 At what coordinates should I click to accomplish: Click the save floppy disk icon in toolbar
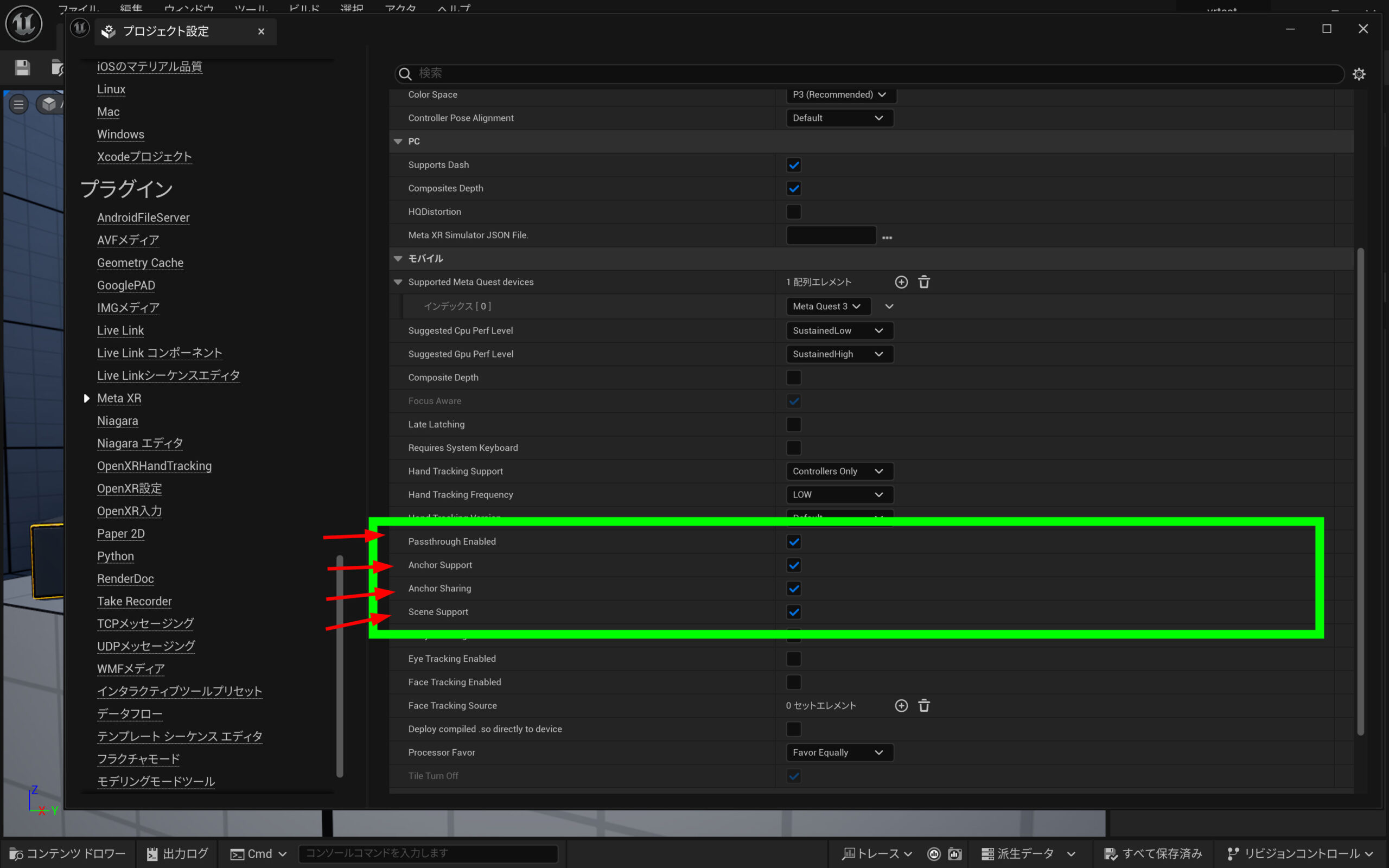tap(22, 68)
